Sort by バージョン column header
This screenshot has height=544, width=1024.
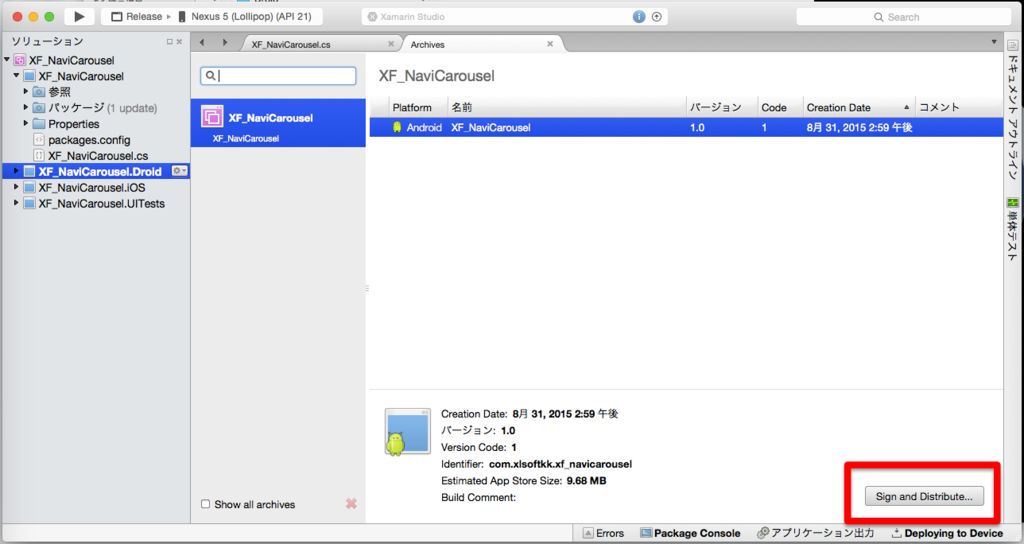click(x=722, y=108)
